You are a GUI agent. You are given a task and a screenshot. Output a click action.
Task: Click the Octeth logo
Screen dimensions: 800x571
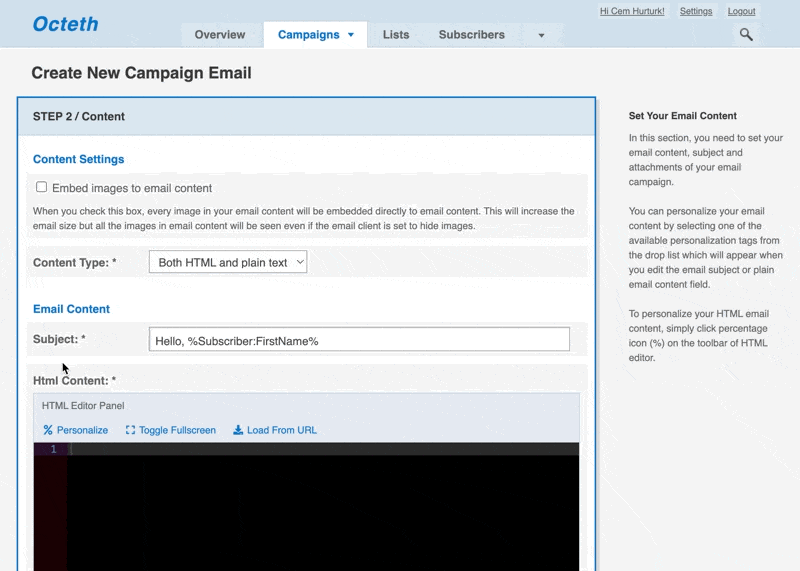click(65, 24)
